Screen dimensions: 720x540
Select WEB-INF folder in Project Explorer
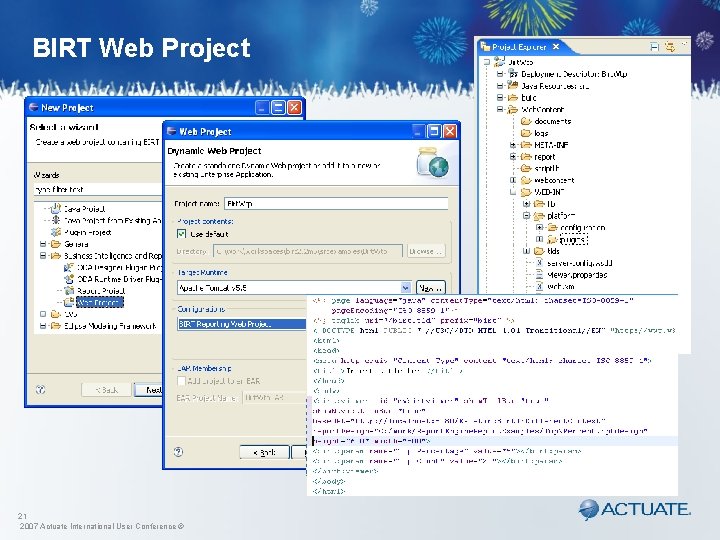(x=549, y=192)
